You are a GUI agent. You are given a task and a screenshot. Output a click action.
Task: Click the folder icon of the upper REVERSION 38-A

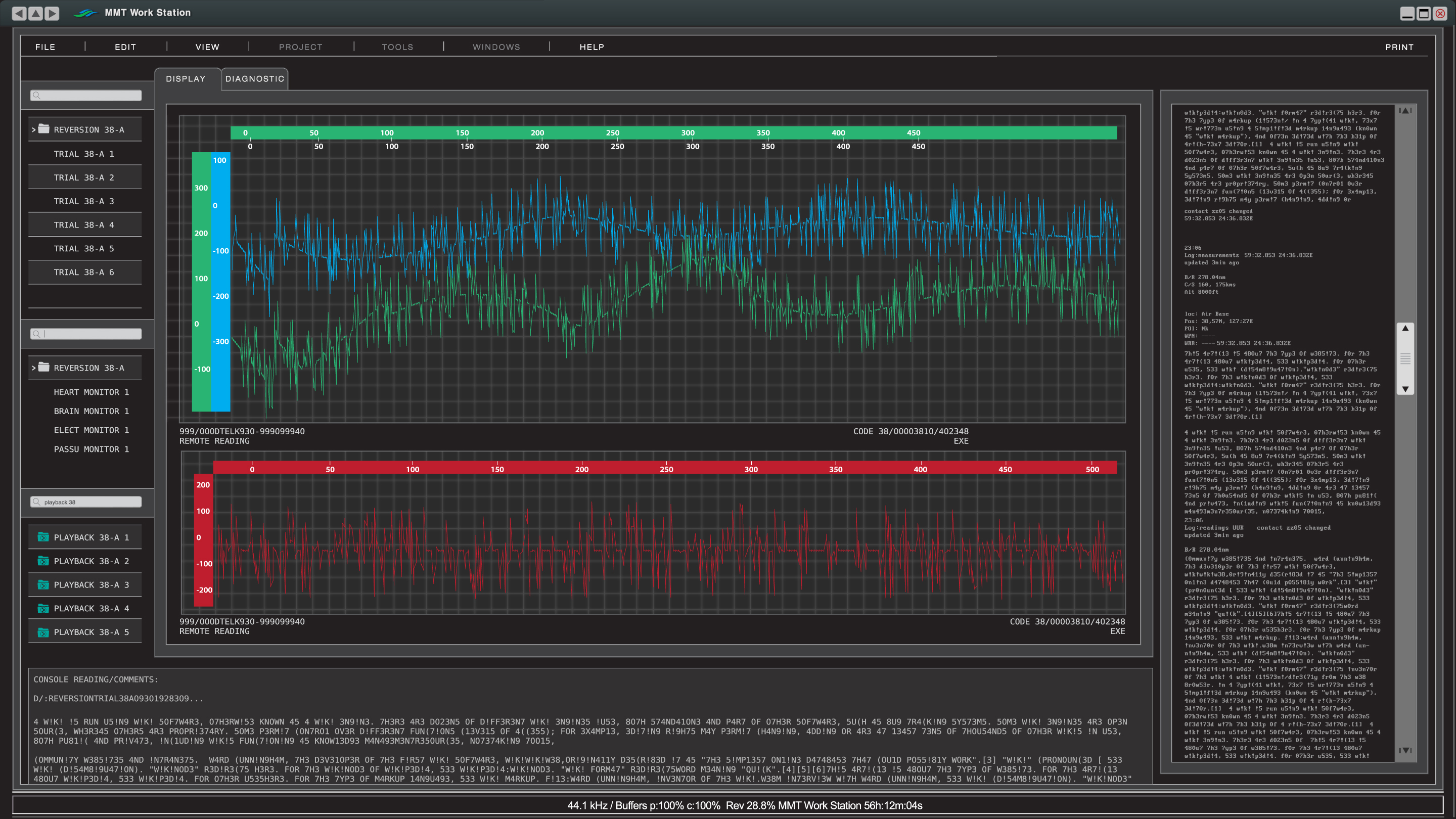(x=43, y=129)
